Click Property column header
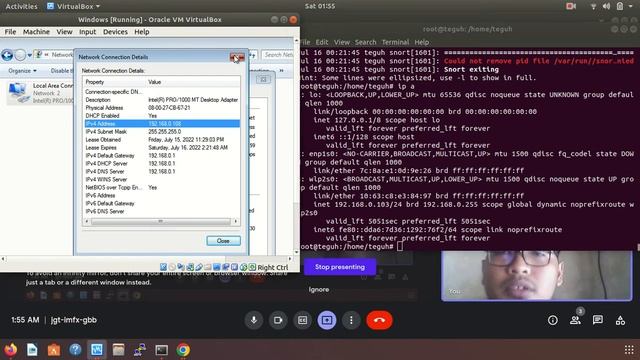Viewport: 640px width, 360px height. tap(114, 82)
